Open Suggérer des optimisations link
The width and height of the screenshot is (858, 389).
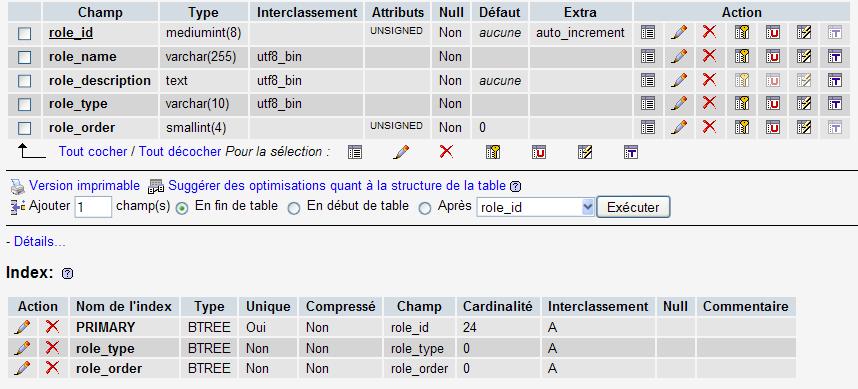pyautogui.click(x=337, y=185)
